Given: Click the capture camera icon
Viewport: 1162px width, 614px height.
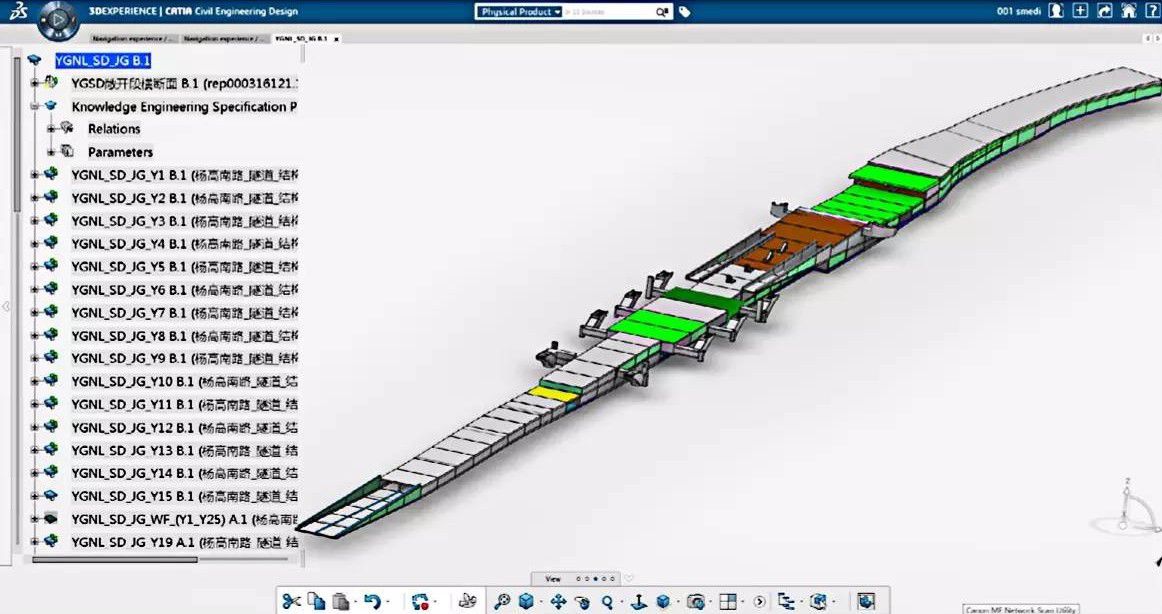Looking at the screenshot, I should click(x=695, y=601).
